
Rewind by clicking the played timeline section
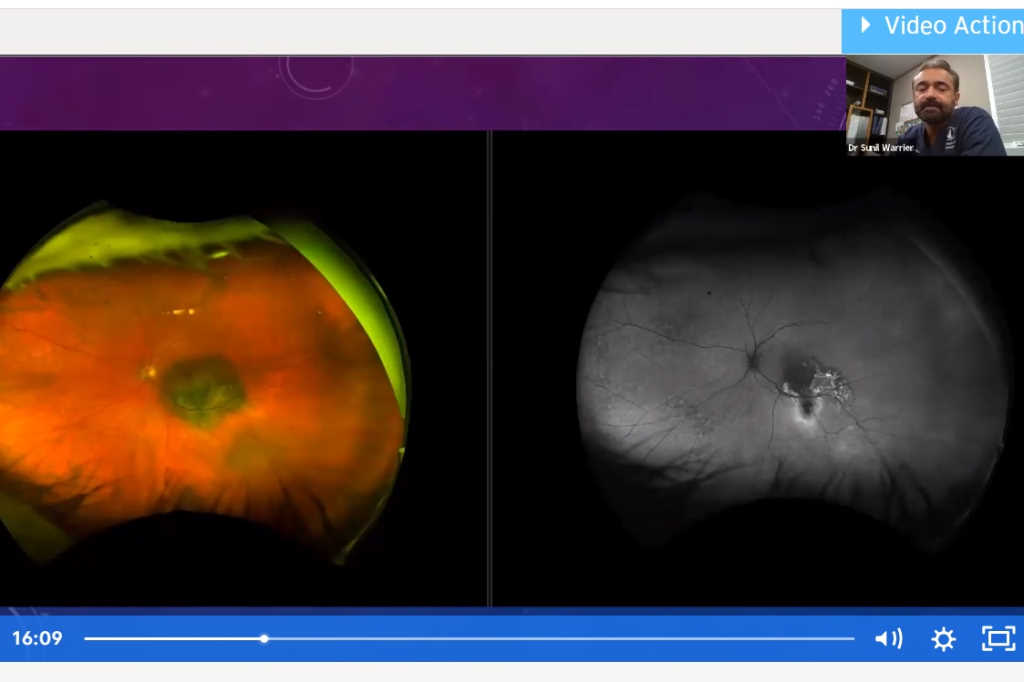tap(170, 638)
